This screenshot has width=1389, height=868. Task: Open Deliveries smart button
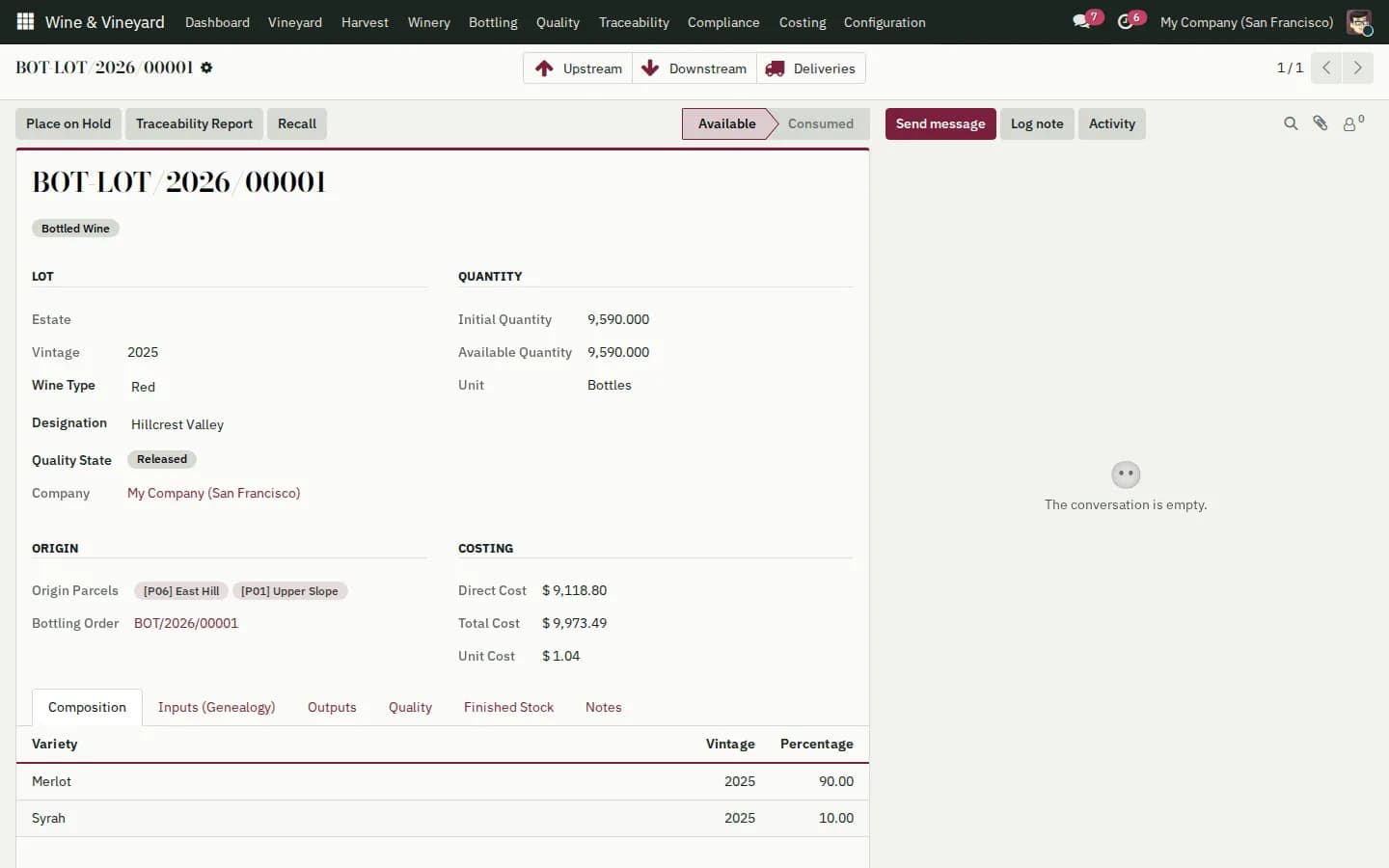pos(811,68)
